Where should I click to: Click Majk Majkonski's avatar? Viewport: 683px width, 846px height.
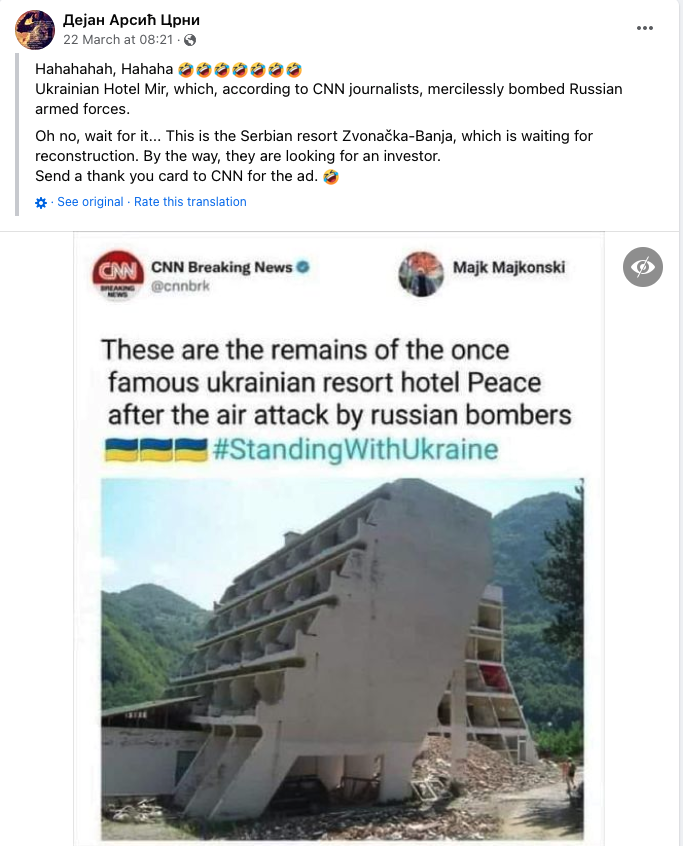pyautogui.click(x=421, y=274)
